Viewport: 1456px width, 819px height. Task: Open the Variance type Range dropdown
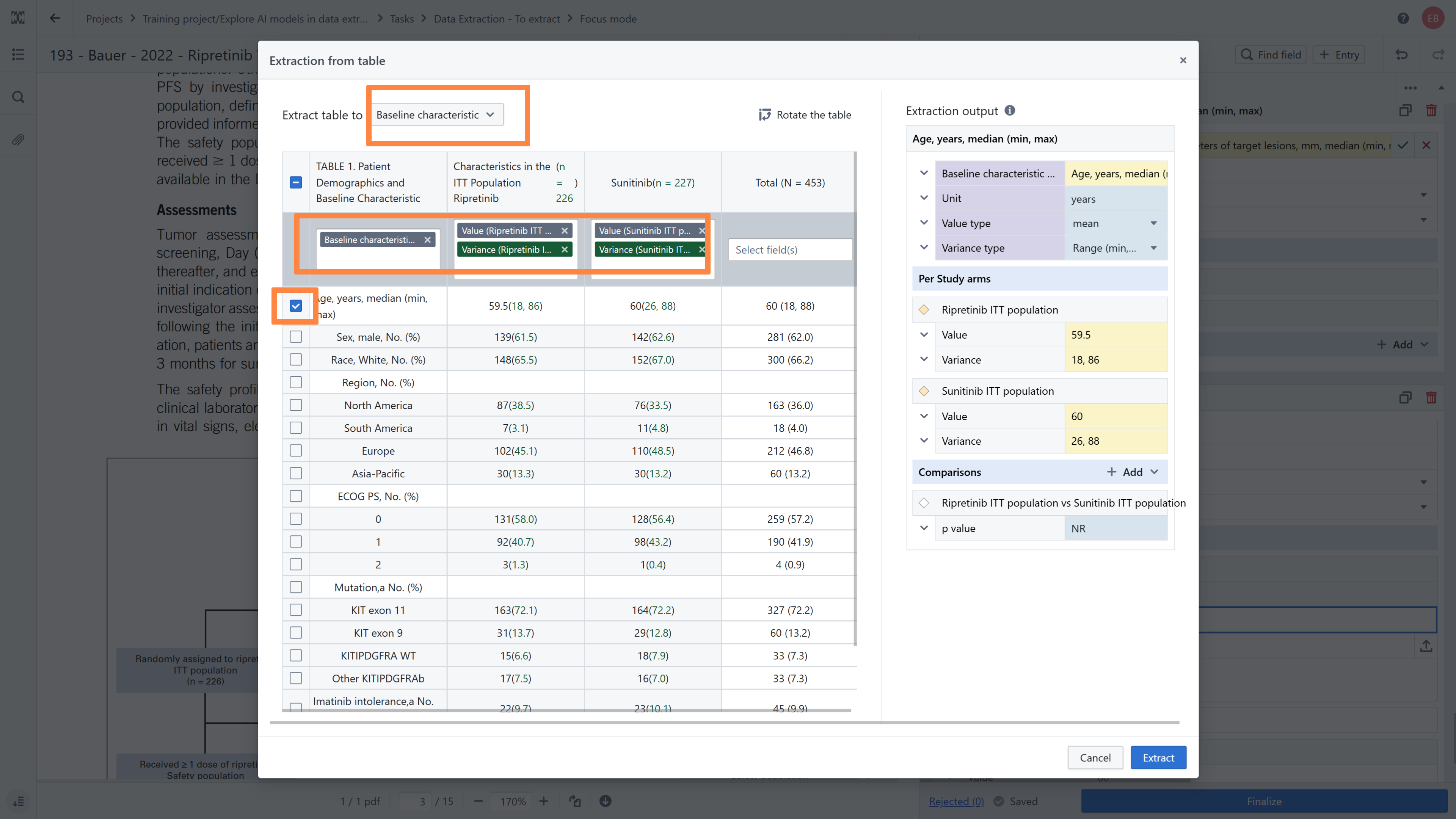click(x=1114, y=248)
